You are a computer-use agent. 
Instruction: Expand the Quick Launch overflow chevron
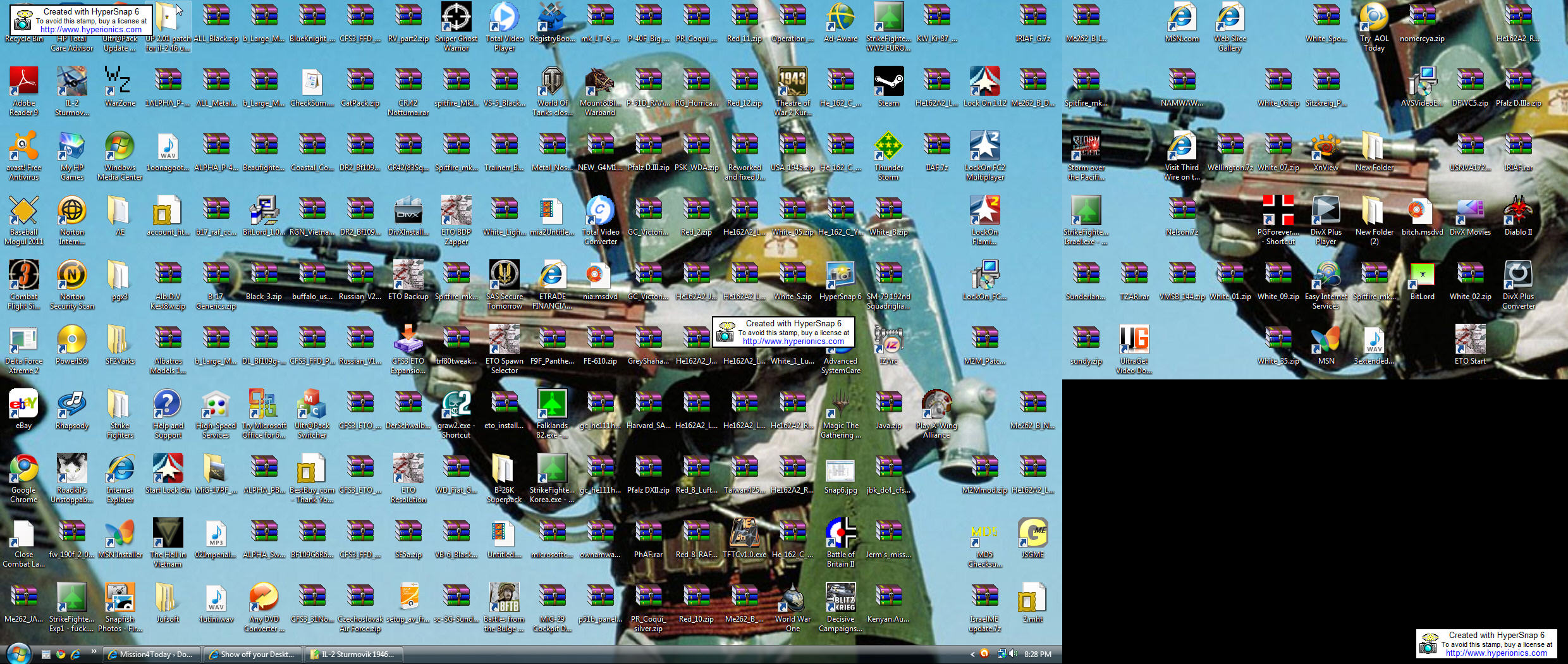pos(94,651)
